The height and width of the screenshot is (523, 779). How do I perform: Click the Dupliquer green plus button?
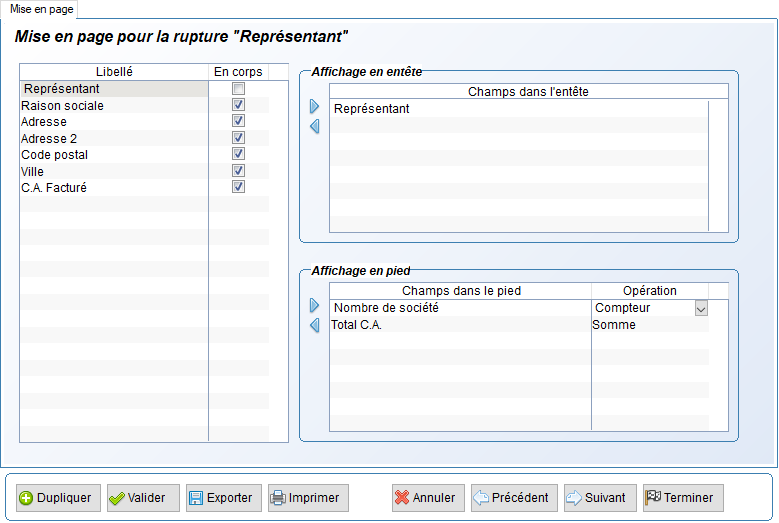(x=58, y=498)
